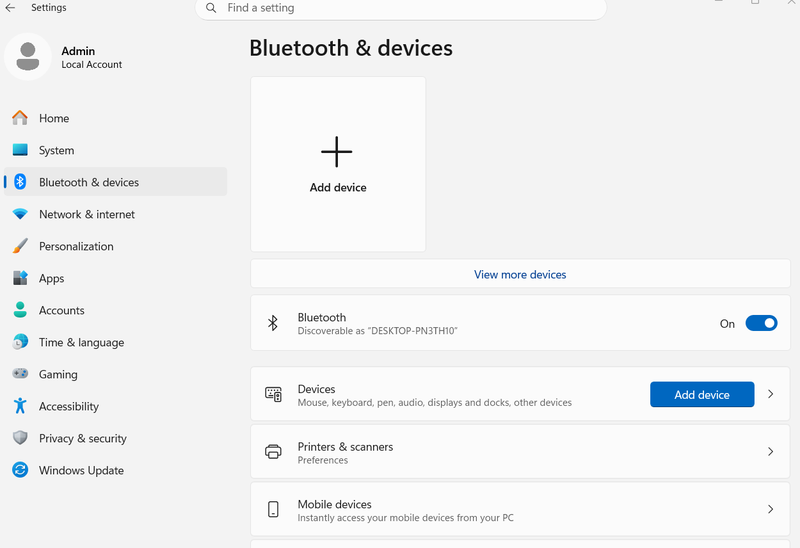Navigate to Apps settings
Viewport: 800px width, 548px height.
pos(115,278)
